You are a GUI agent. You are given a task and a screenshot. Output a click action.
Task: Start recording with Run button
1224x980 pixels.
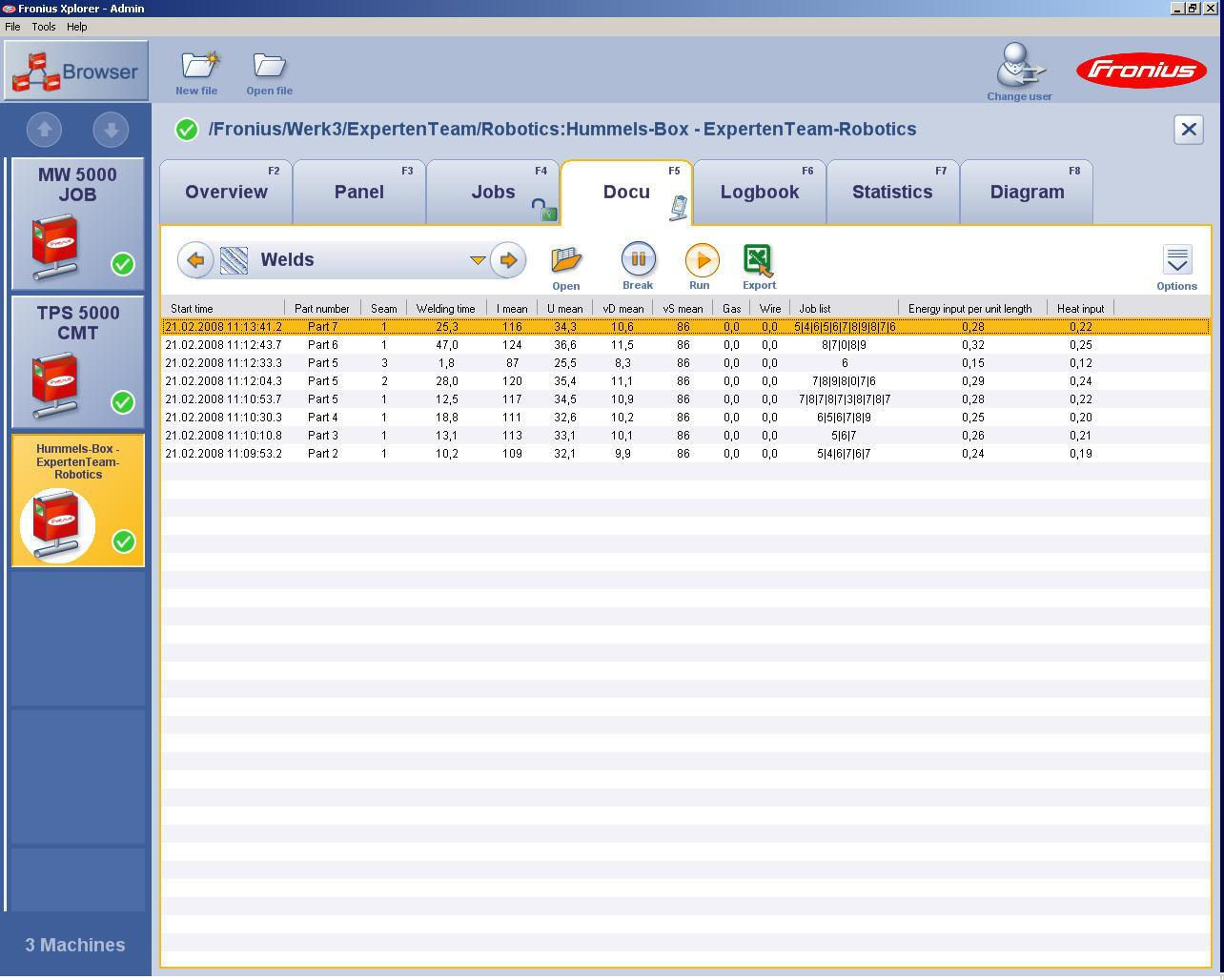pos(701,267)
